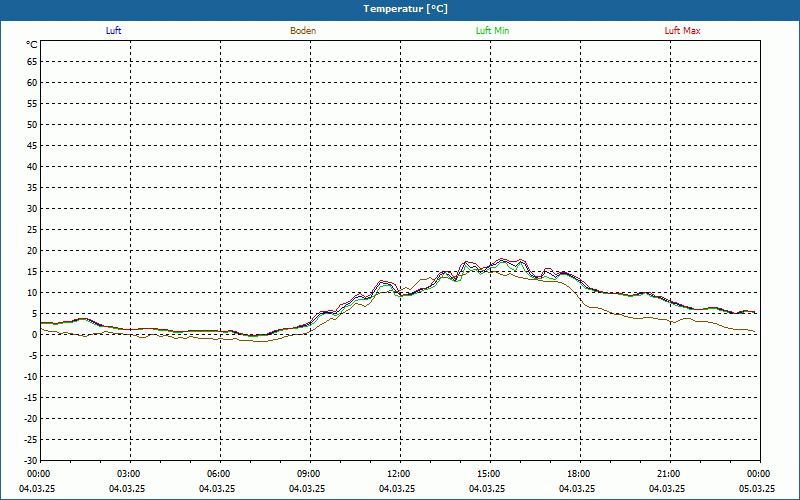Click the 15:00 time axis label
This screenshot has width=800, height=500.
tap(489, 474)
